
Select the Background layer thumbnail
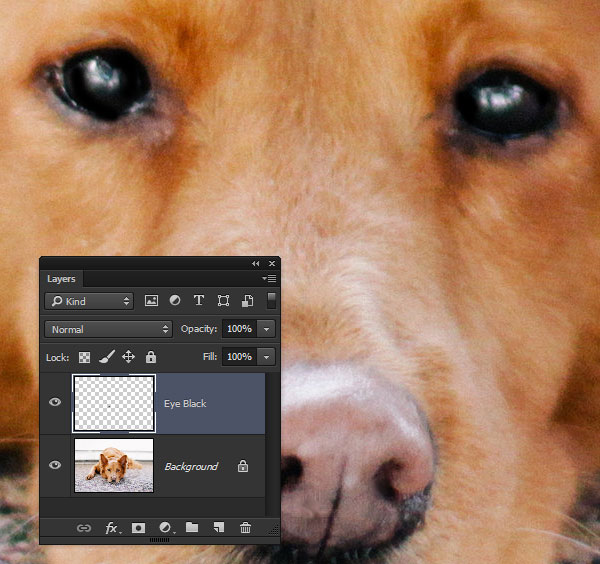[x=114, y=466]
